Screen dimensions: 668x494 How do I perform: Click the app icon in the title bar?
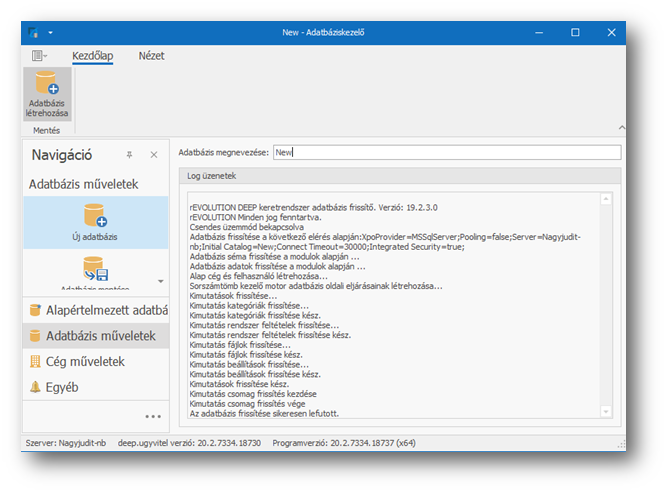[34, 32]
